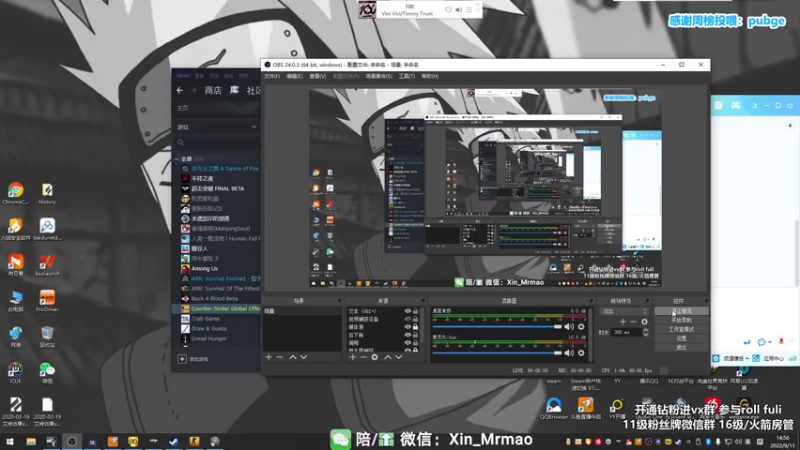Open the 场景集合(S) menu in OBS
Screen dimensions: 800x450
[379, 76]
